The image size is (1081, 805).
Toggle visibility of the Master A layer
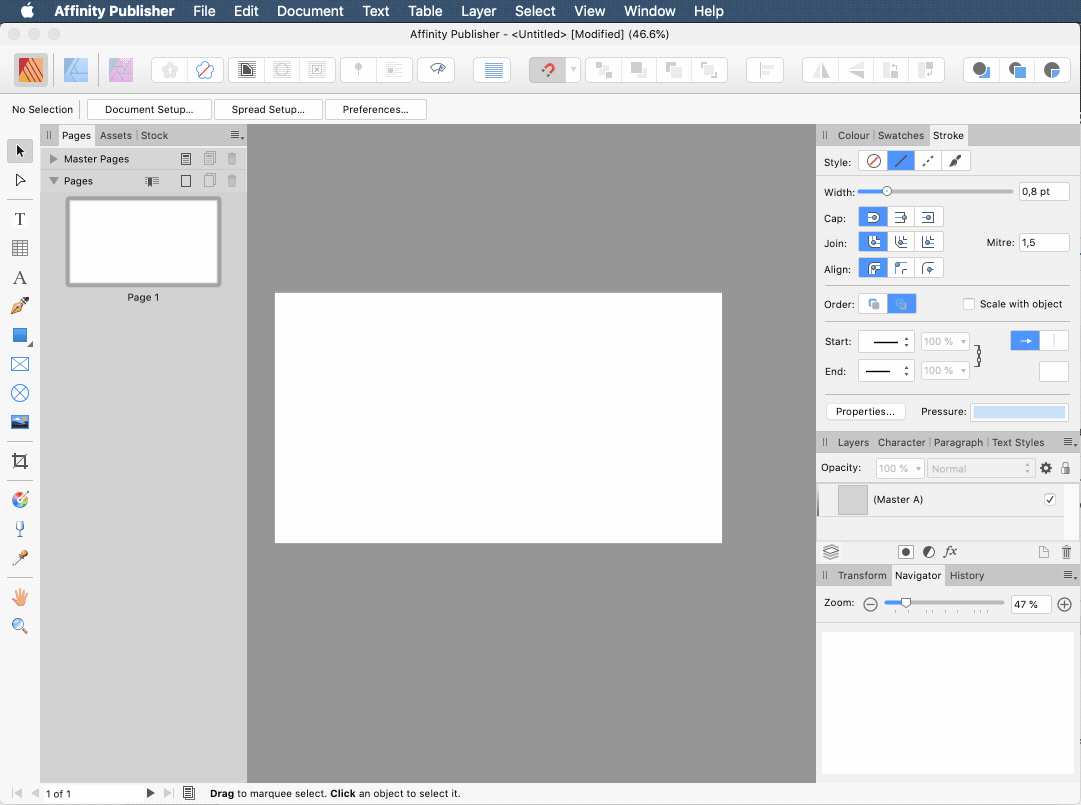pos(1050,499)
